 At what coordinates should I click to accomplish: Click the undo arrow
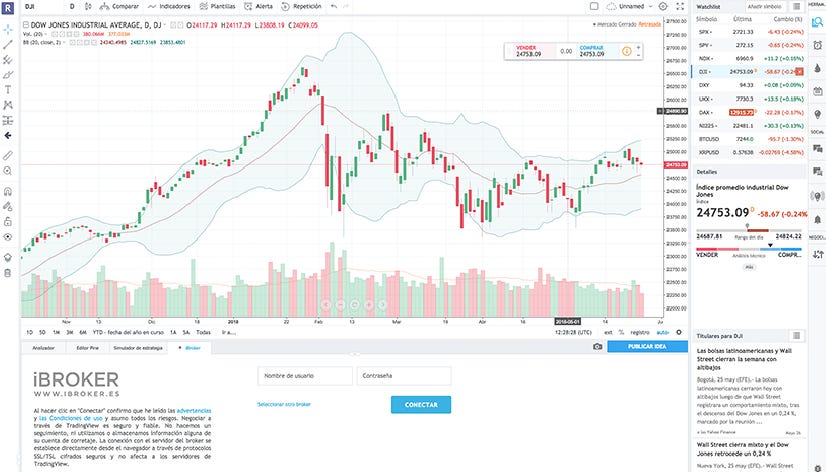tap(334, 6)
